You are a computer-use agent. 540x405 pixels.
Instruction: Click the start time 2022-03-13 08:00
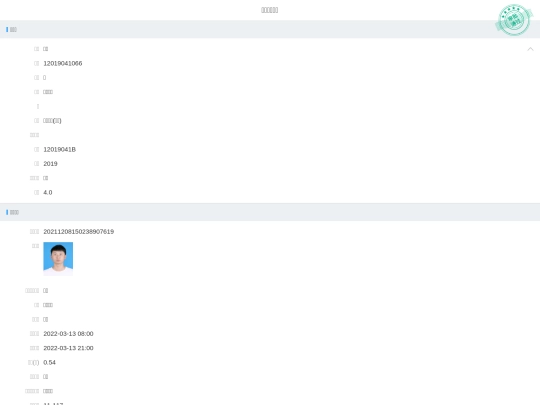[x=68, y=334]
